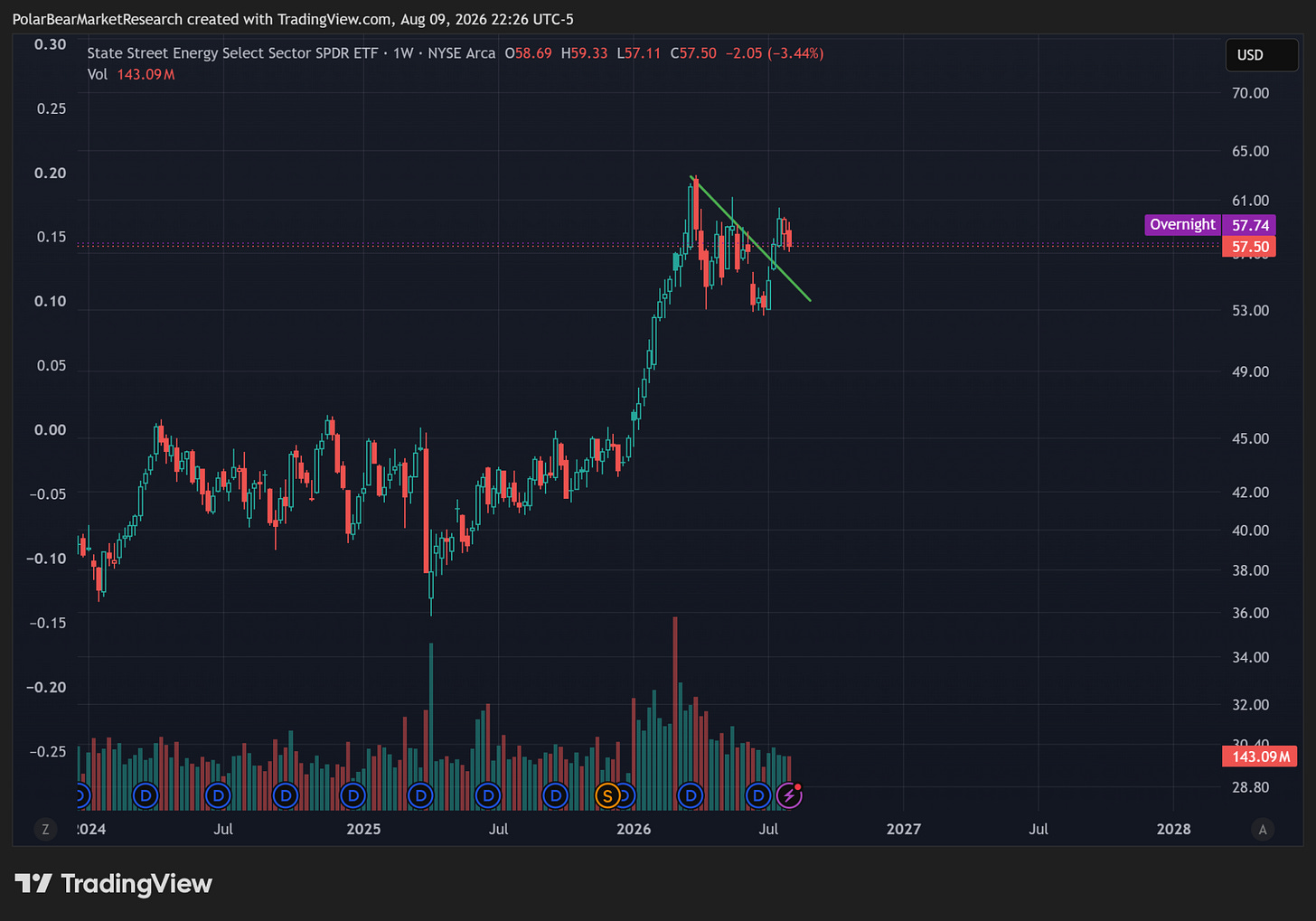Screen dimensions: 1316x921
Task: Click the 2026 label on the time axis
Action: coord(634,829)
